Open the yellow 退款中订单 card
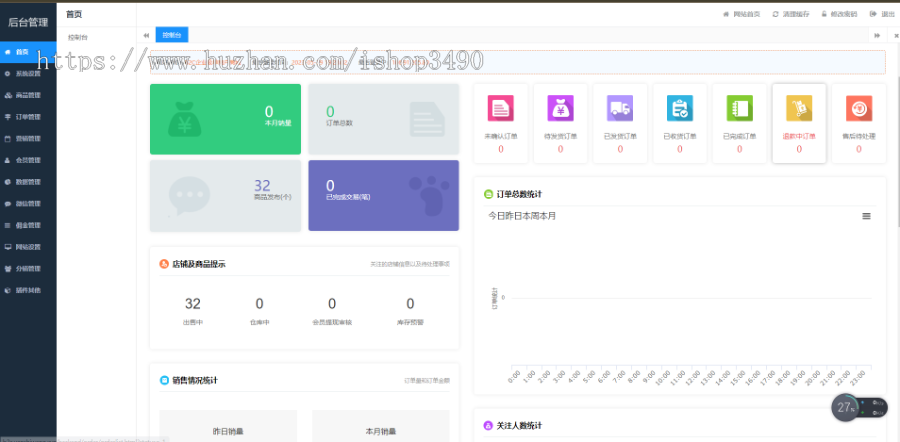The width and height of the screenshot is (900, 442). click(799, 123)
